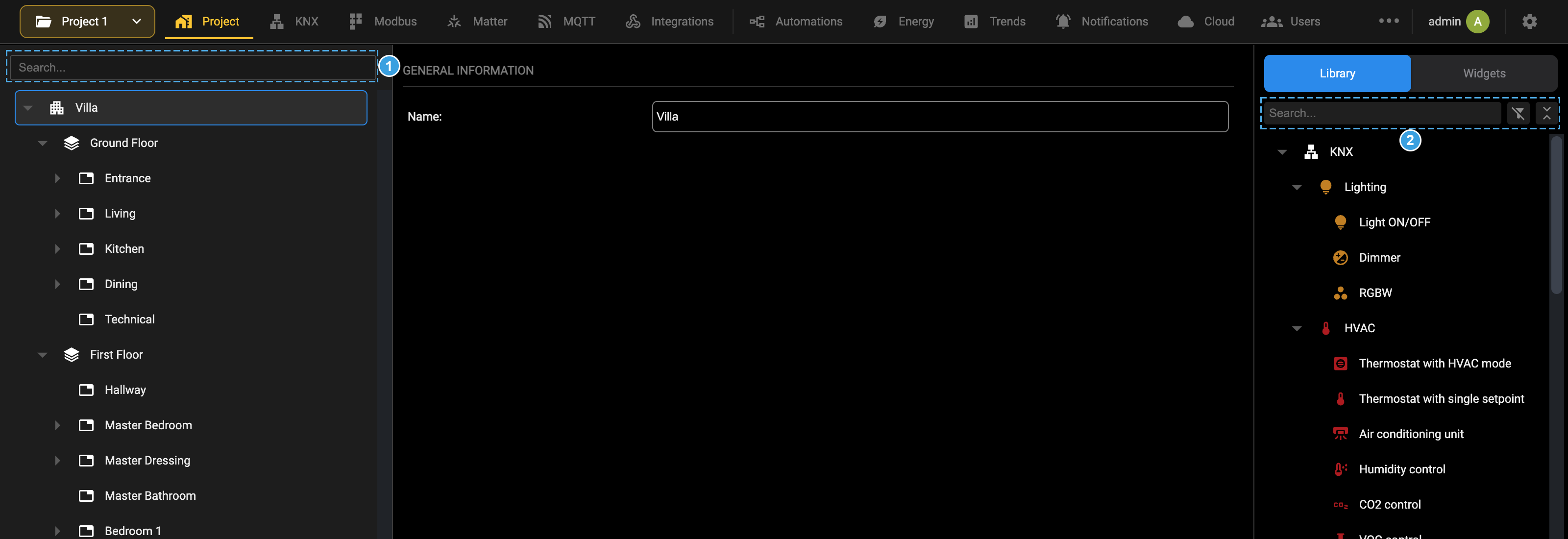Collapse the First Floor node

43,355
